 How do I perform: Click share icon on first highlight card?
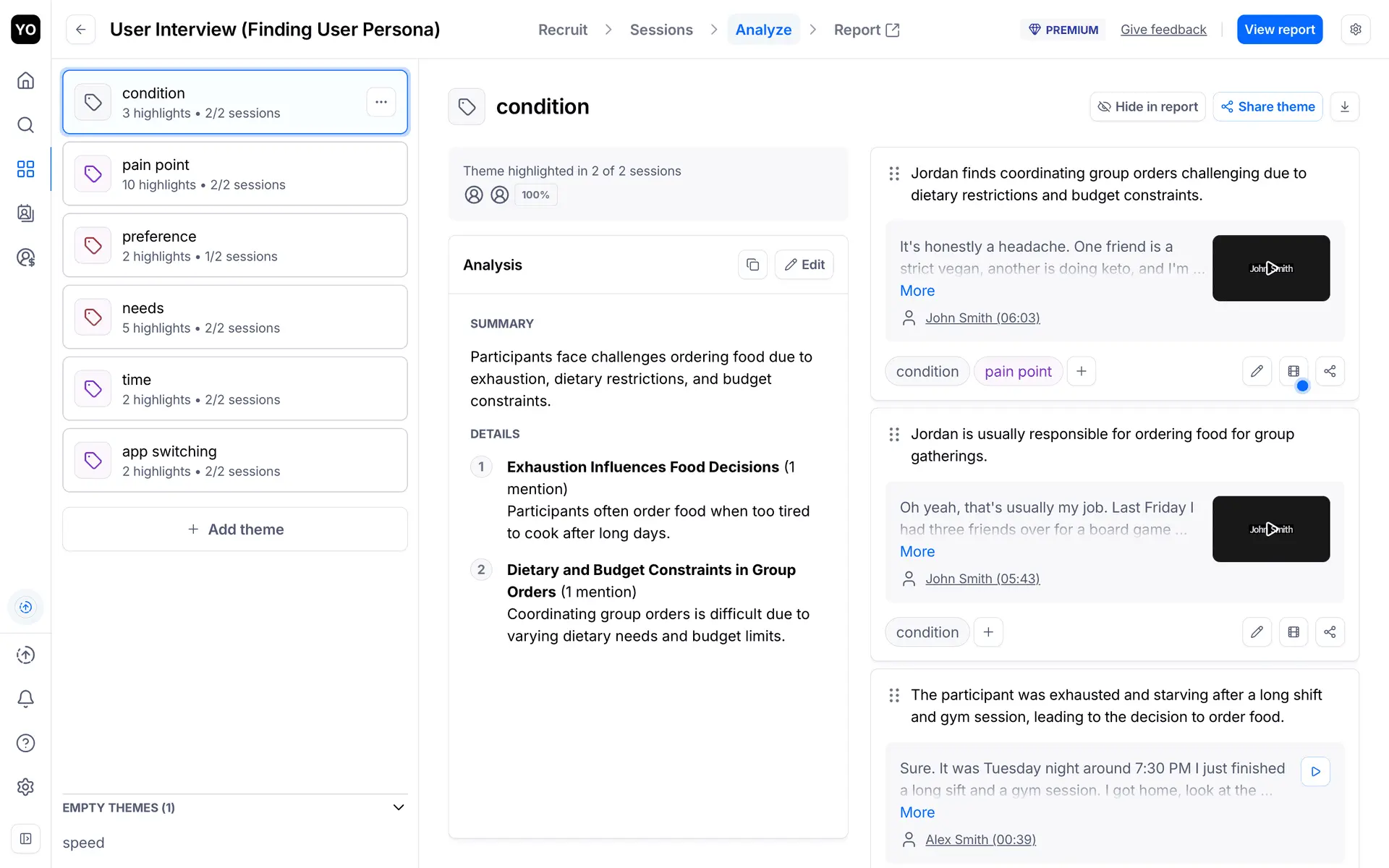[1330, 371]
